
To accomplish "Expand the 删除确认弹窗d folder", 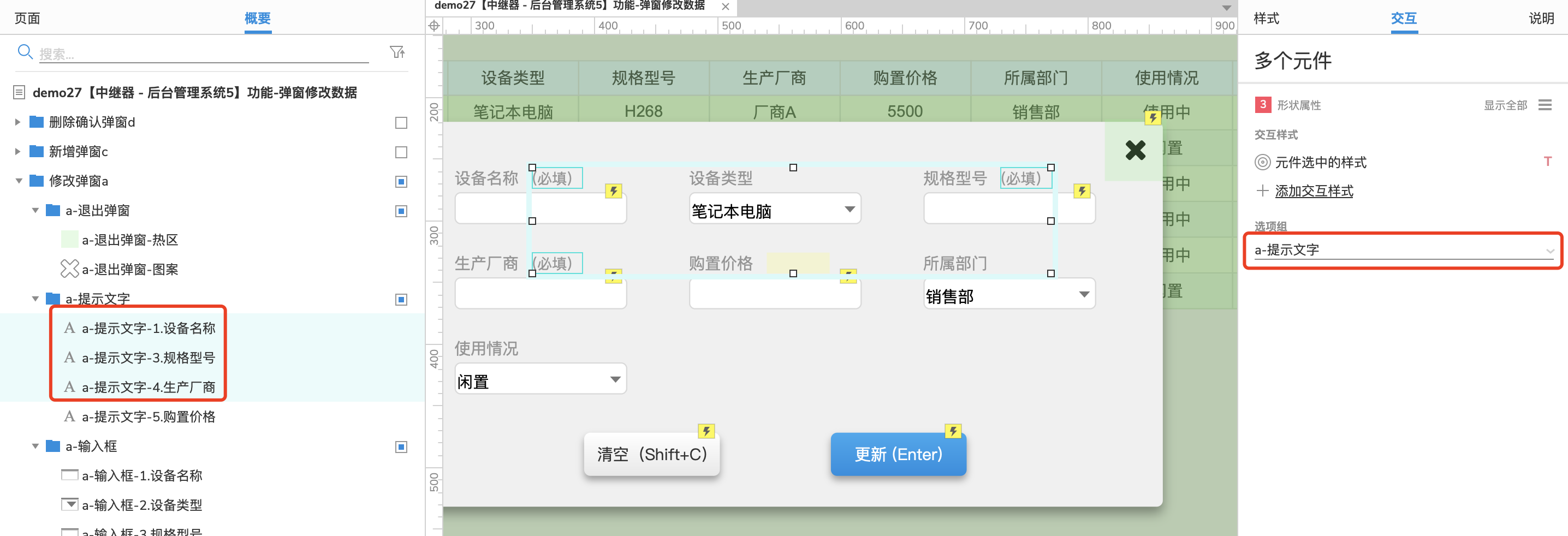I will [x=17, y=122].
